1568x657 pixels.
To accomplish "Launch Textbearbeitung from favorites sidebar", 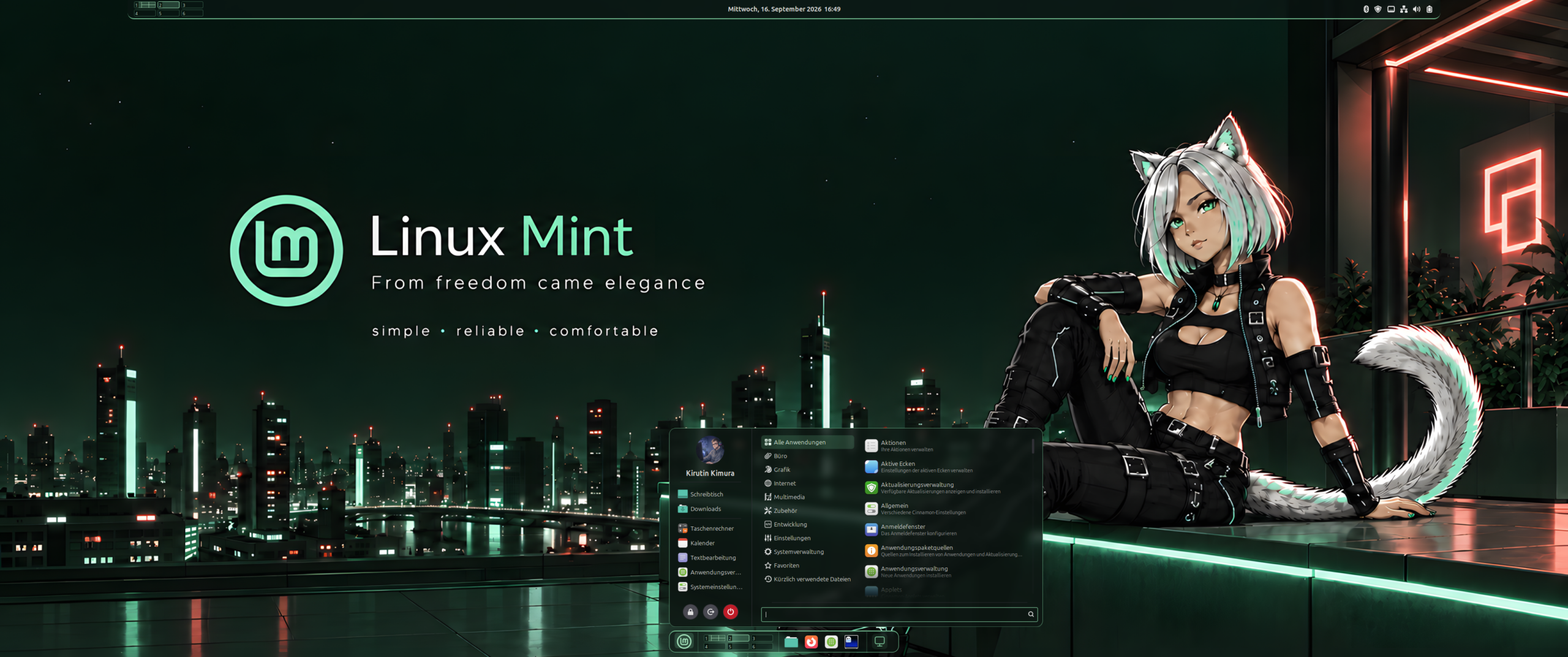I will point(710,558).
